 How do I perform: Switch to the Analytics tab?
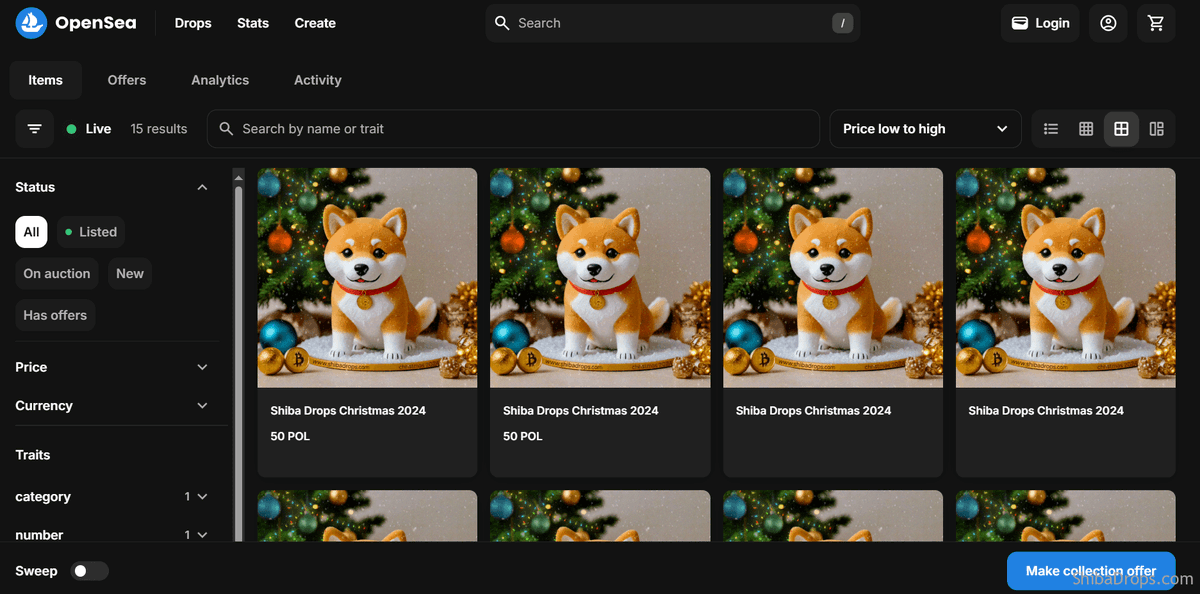[220, 80]
